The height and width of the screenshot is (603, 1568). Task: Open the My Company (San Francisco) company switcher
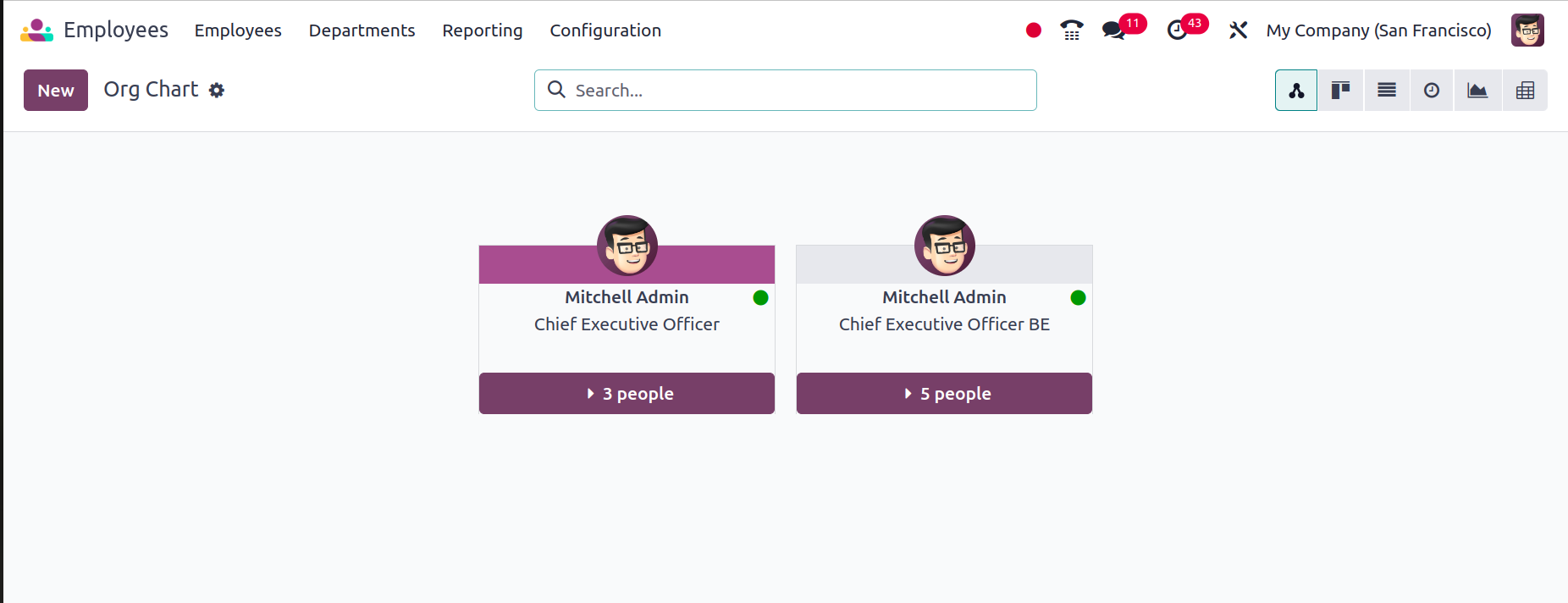pyautogui.click(x=1378, y=30)
